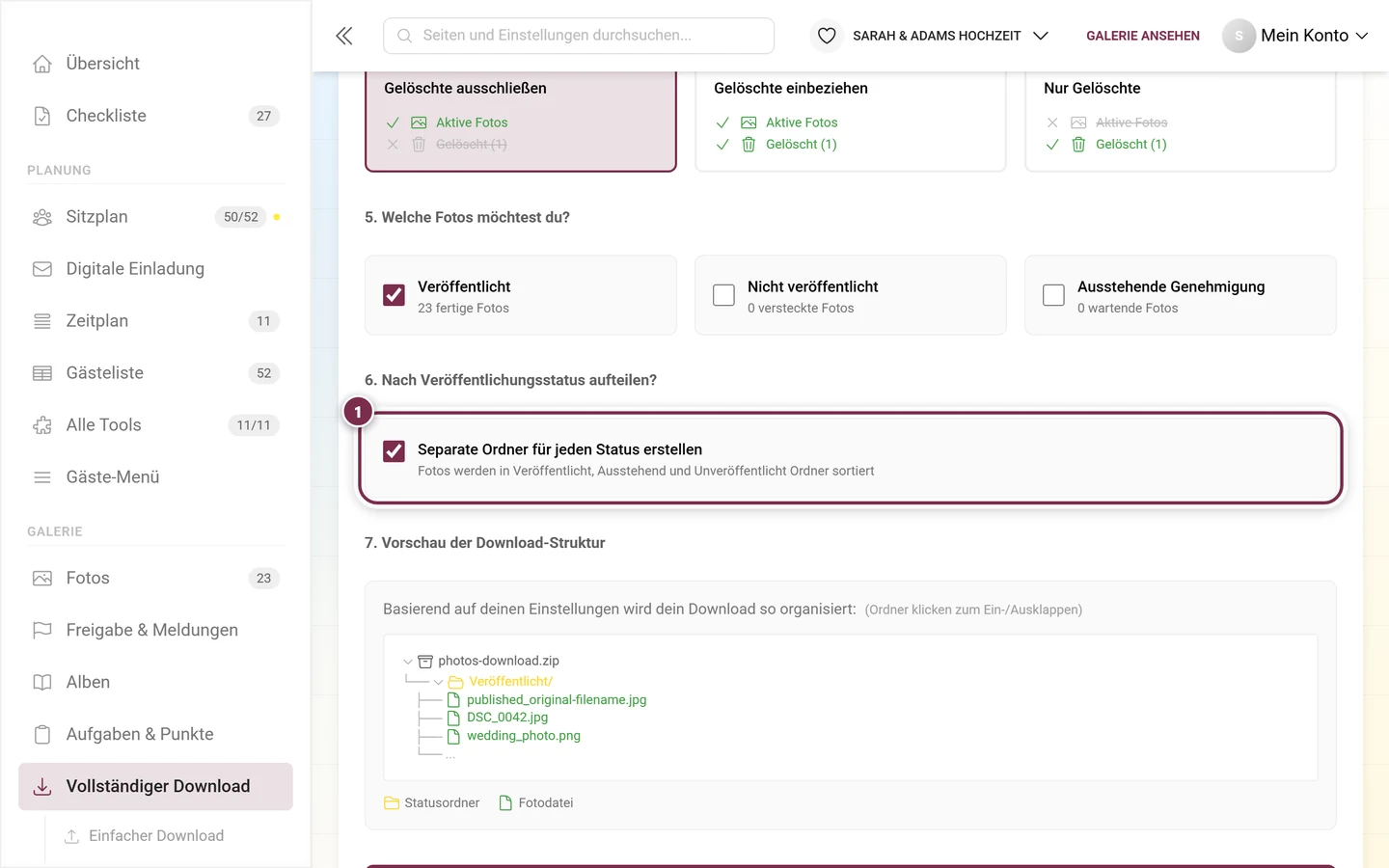Click the Alle Tools puzzle icon

tap(42, 425)
